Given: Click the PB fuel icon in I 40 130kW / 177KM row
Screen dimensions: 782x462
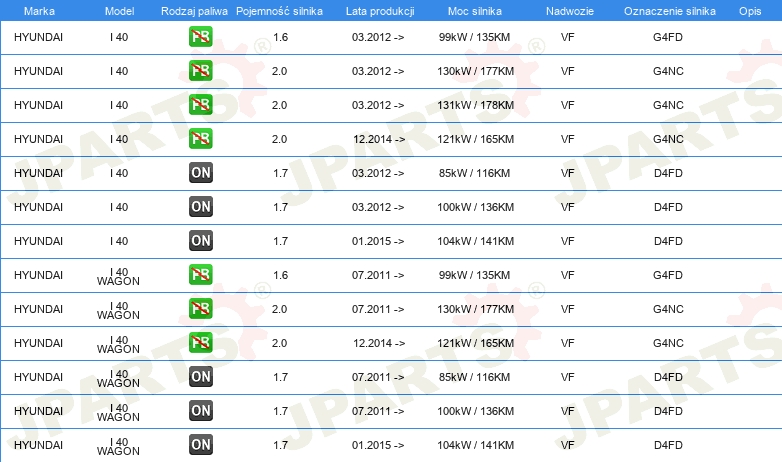Looking at the screenshot, I should click(x=200, y=71).
